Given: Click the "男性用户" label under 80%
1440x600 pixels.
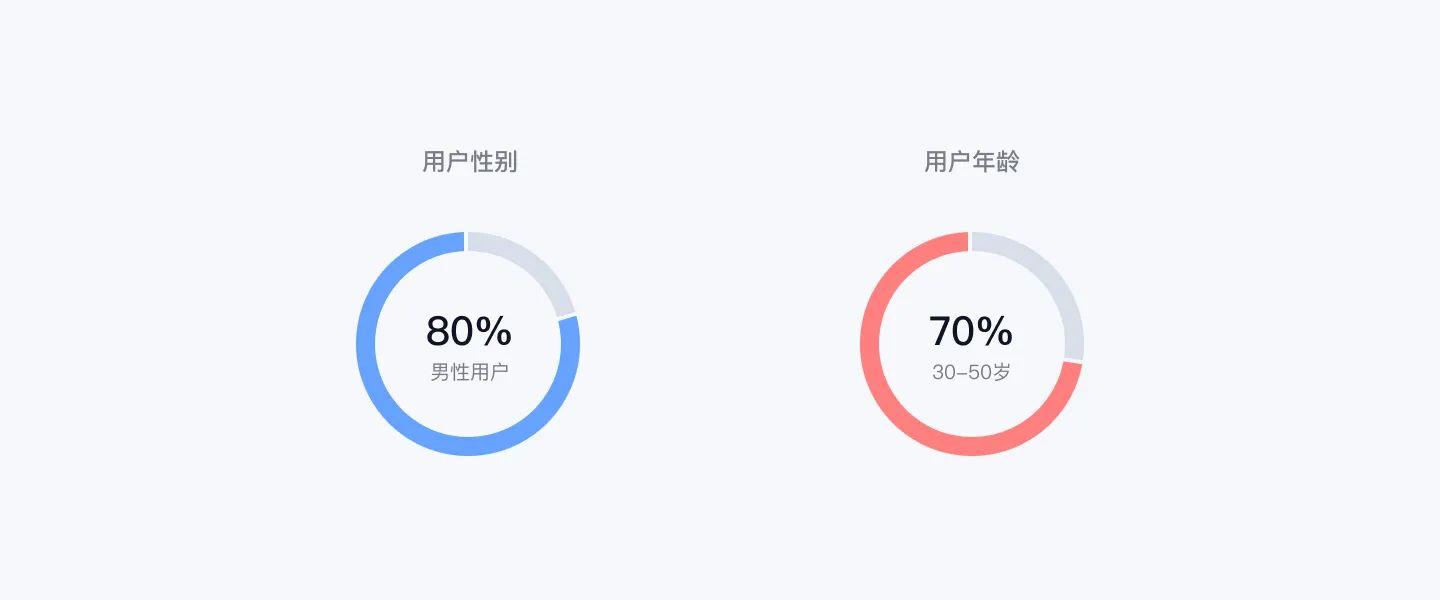Looking at the screenshot, I should [469, 372].
